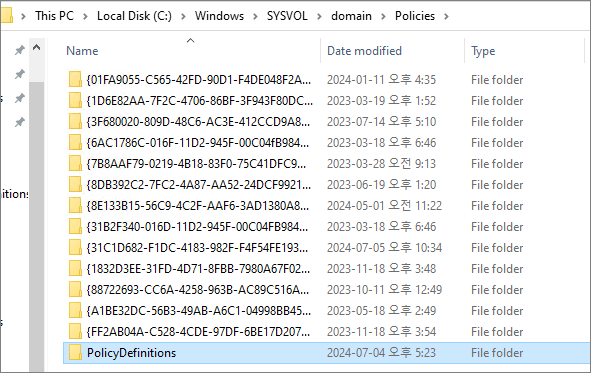
Task: Expand the chevron after Windows breadcrumb
Action: [x=256, y=16]
